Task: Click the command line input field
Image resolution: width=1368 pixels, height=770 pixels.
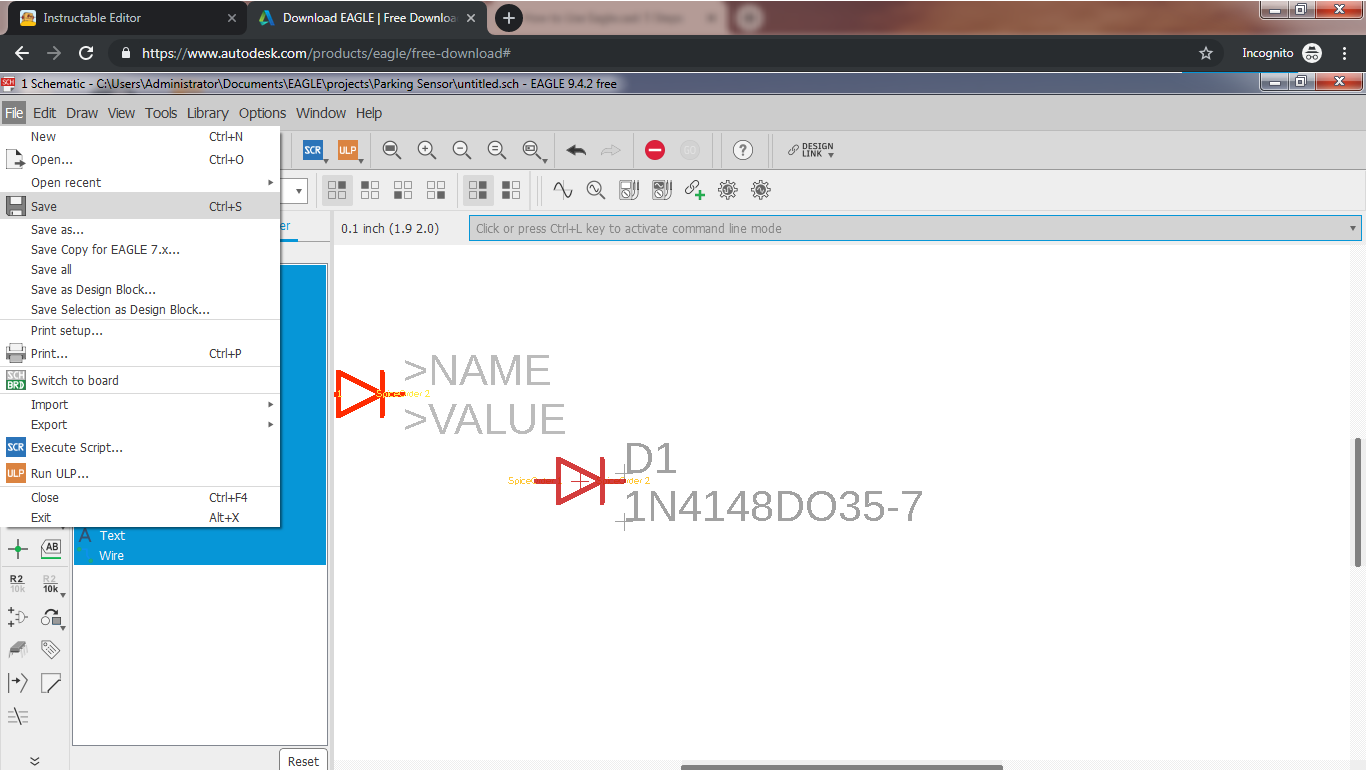Action: 915,228
